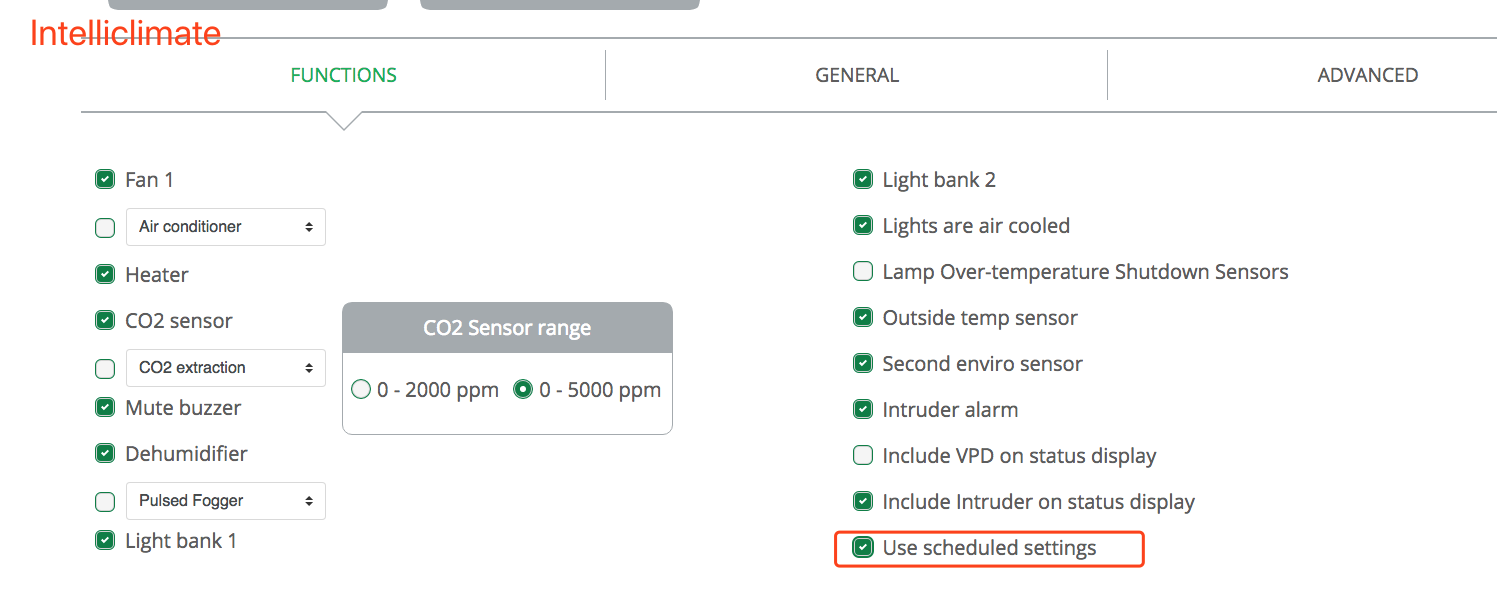The width and height of the screenshot is (1497, 610).
Task: Select the 0 - 2000 ppm range
Action: click(x=361, y=389)
